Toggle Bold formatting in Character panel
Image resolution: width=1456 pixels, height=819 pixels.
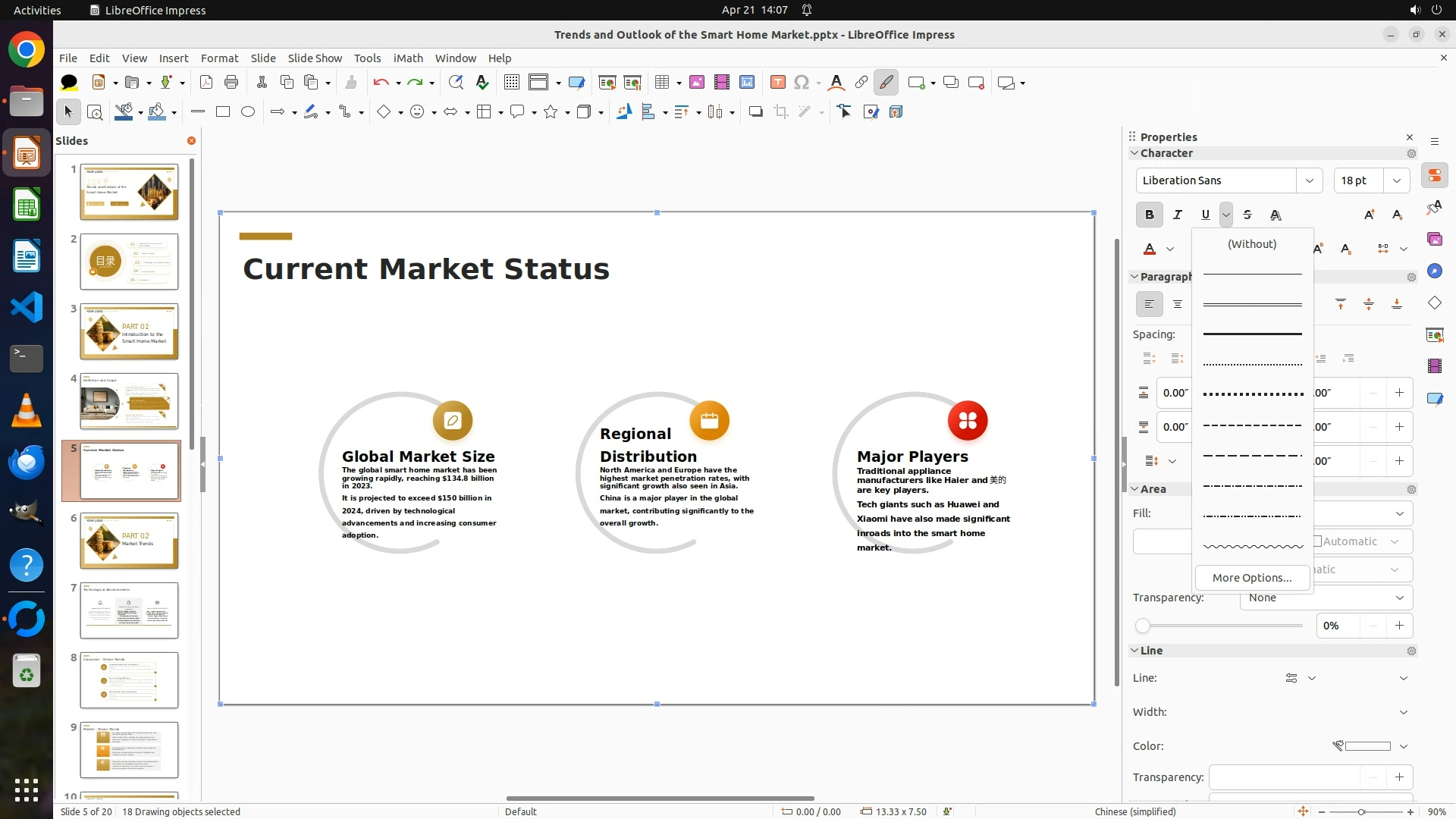coord(1149,215)
